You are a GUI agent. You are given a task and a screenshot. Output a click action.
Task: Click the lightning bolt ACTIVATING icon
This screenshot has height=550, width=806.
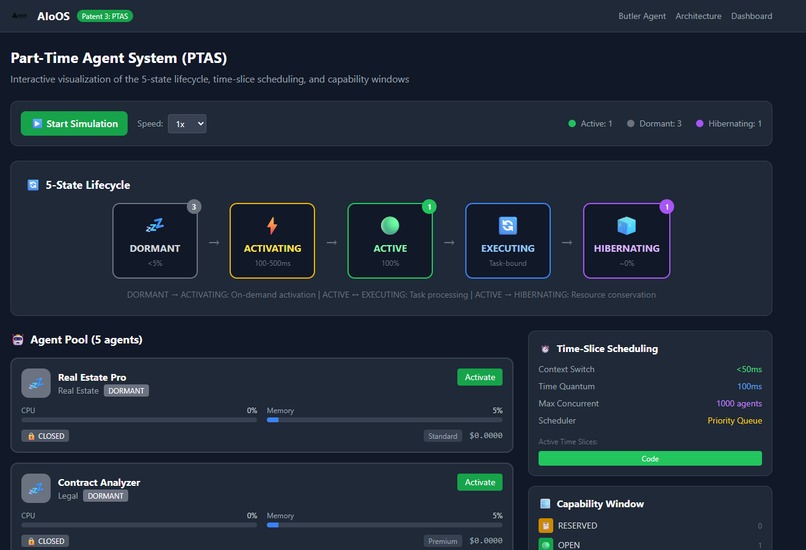tap(272, 225)
